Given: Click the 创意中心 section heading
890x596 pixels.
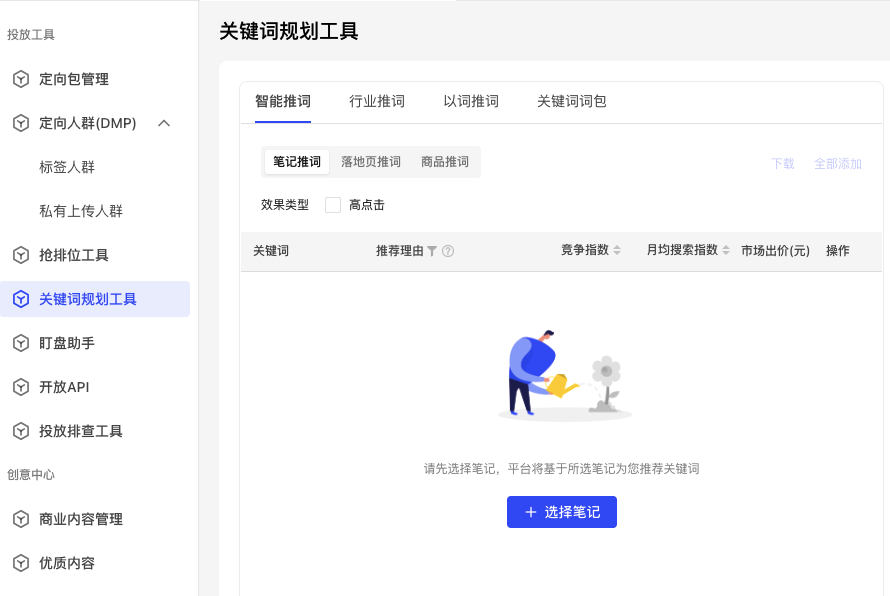Looking at the screenshot, I should [31, 475].
